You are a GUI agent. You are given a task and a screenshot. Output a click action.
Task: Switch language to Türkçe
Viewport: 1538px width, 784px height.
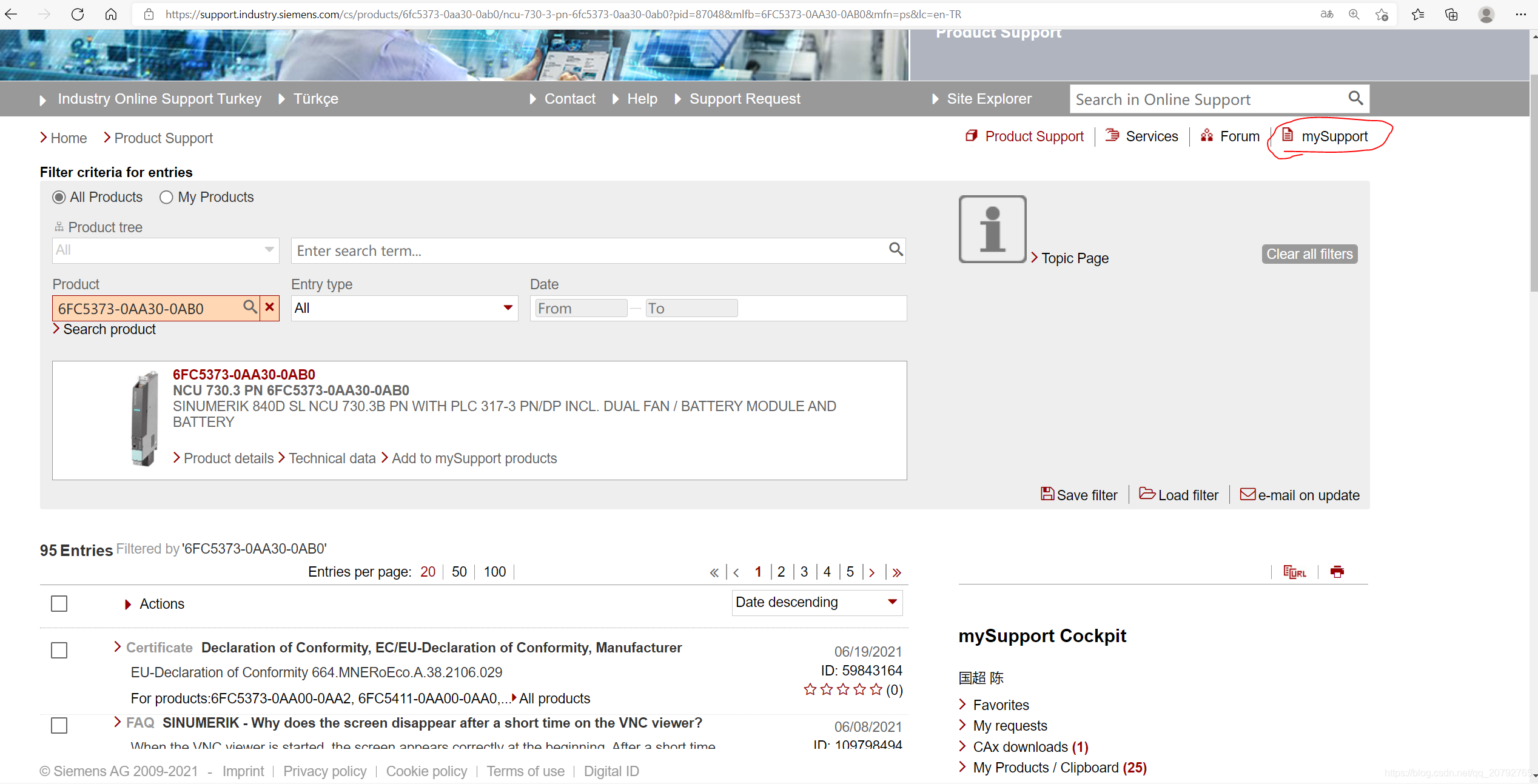click(x=308, y=99)
